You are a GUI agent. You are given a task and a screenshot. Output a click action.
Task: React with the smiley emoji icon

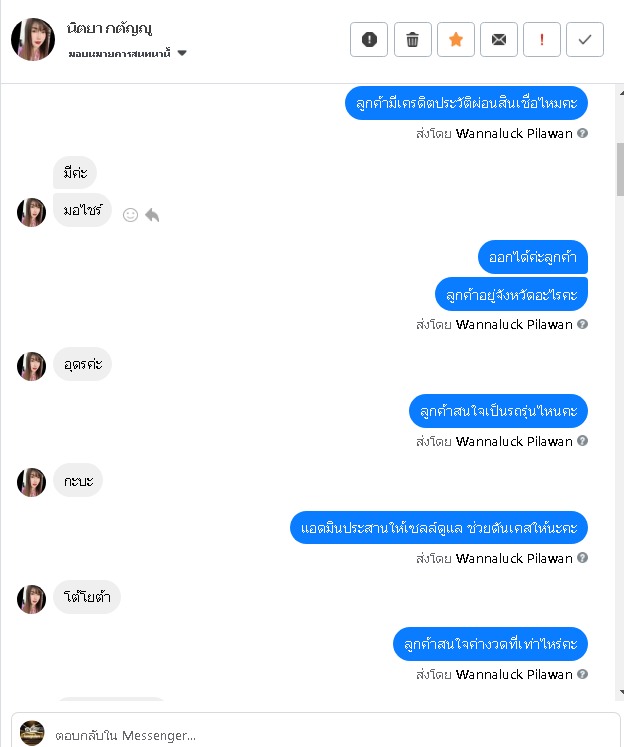131,215
